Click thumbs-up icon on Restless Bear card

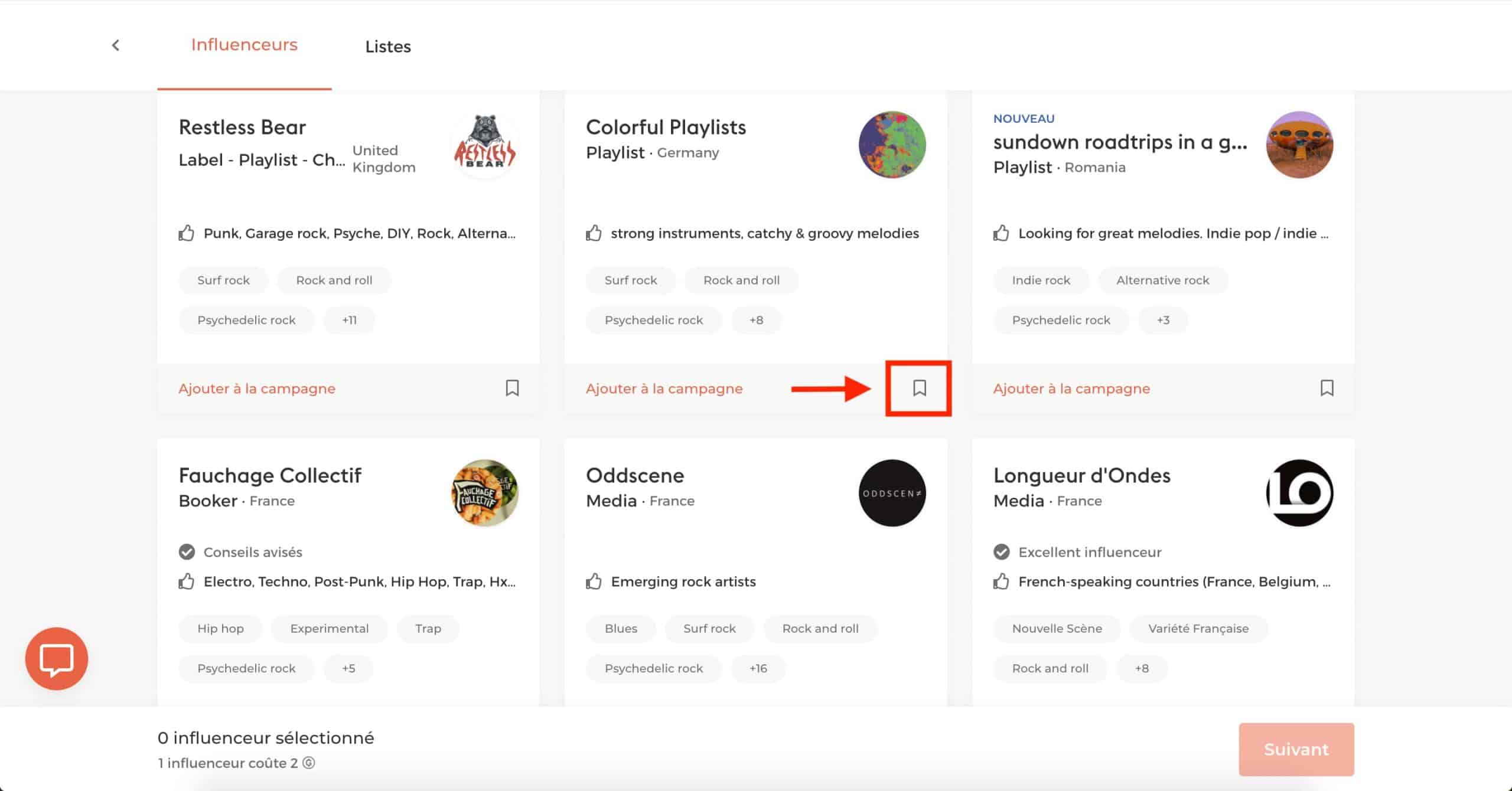coord(186,233)
